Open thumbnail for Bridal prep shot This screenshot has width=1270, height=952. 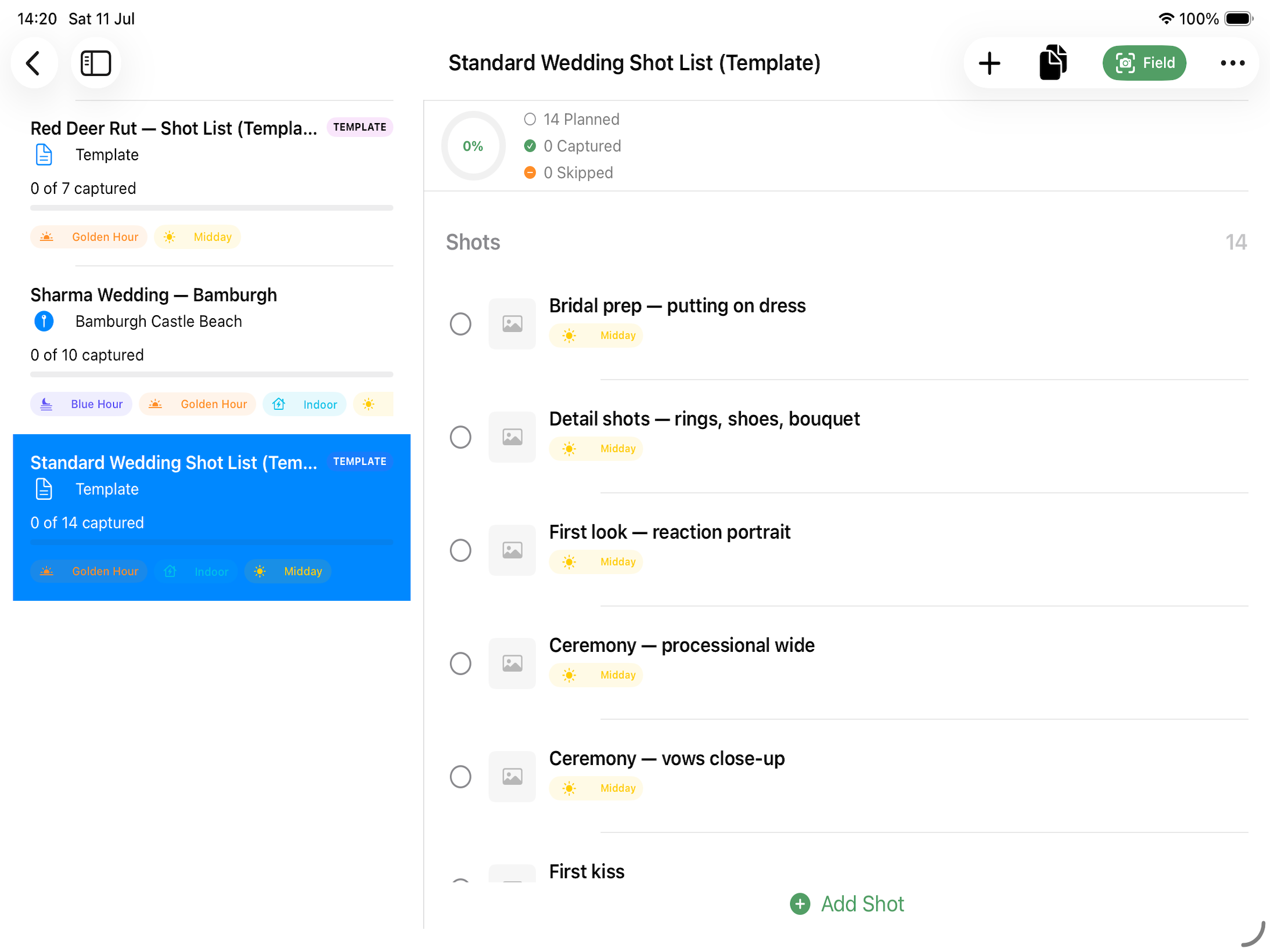click(512, 324)
